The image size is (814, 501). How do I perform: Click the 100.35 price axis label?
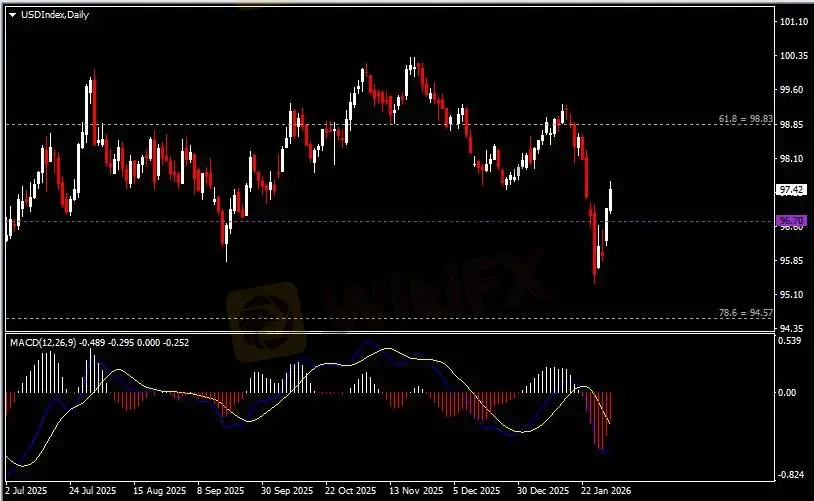pos(792,56)
